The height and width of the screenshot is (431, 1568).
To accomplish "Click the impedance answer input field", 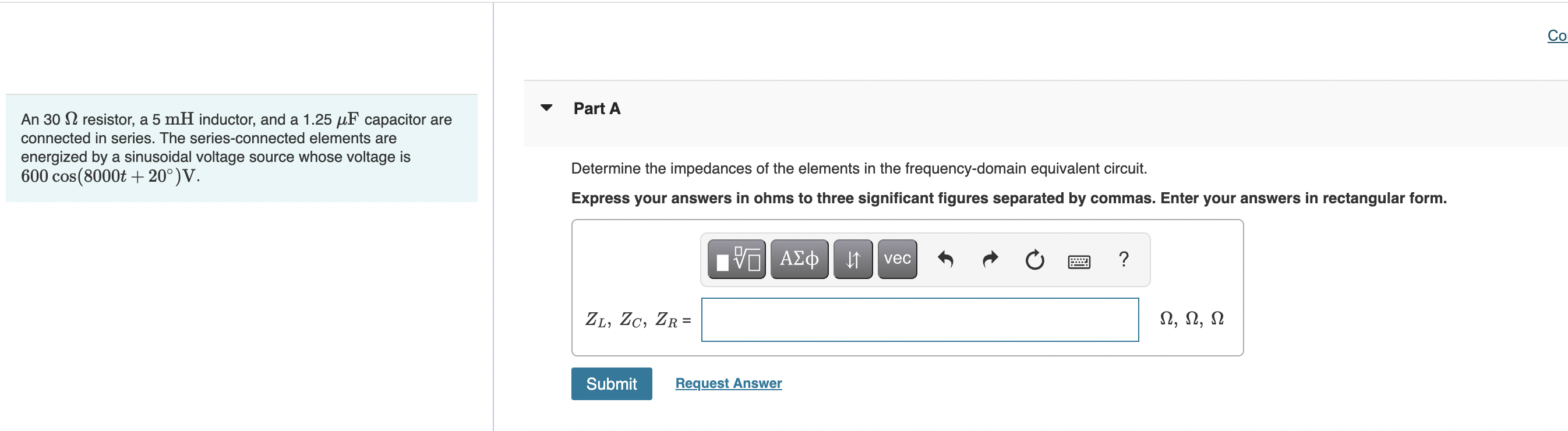I will click(920, 320).
